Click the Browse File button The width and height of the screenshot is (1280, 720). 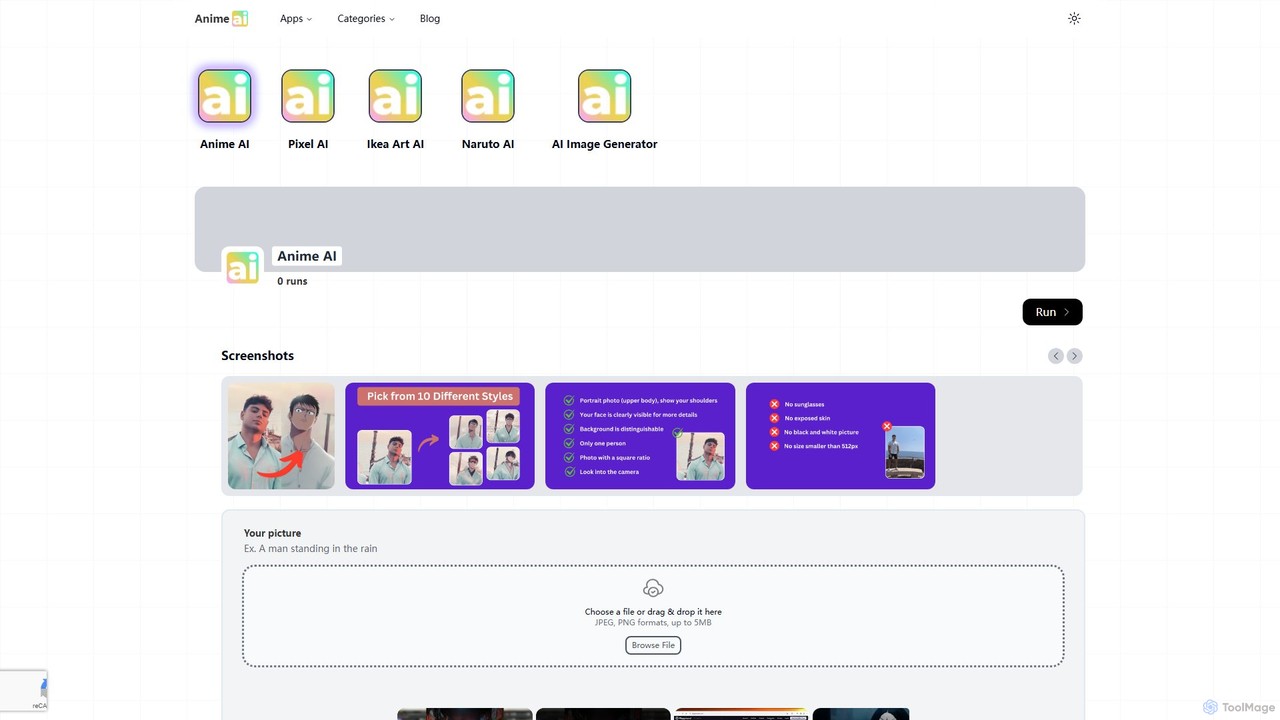coord(653,645)
